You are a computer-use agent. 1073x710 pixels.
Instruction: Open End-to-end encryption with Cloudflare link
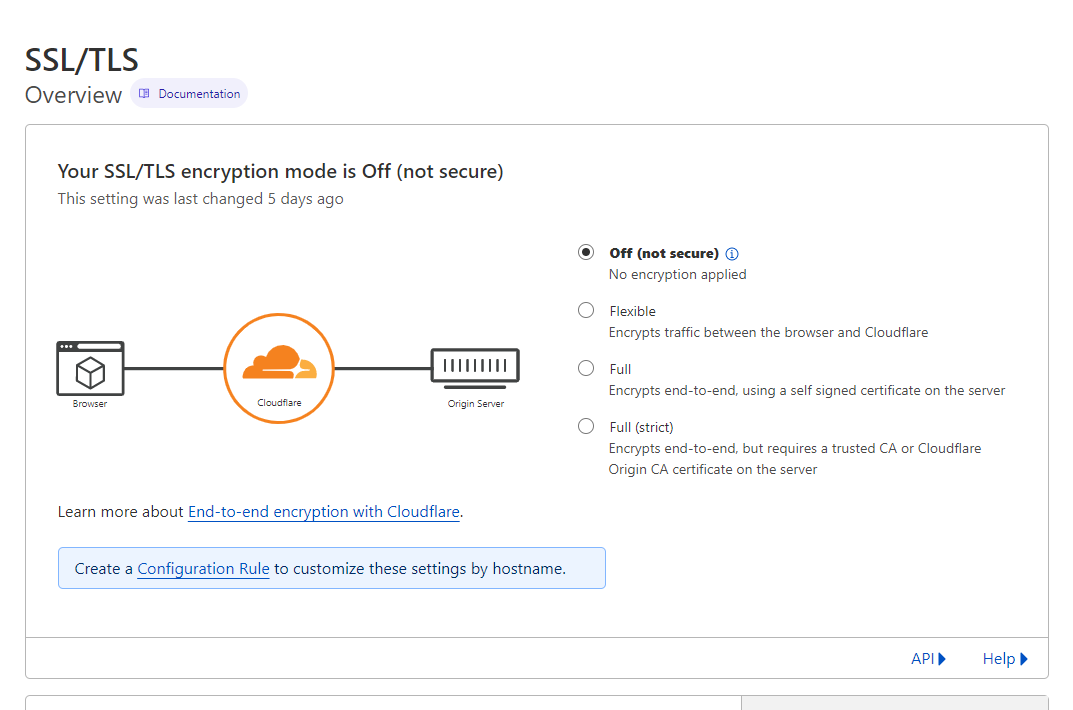pos(324,512)
